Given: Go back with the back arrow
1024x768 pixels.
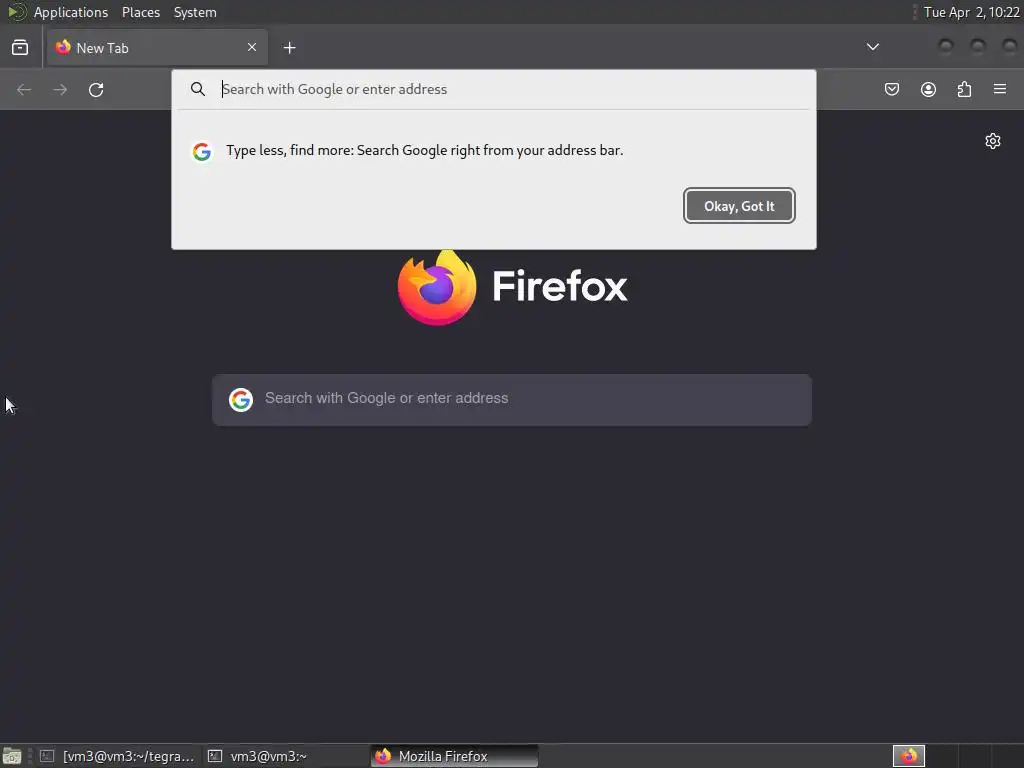Looking at the screenshot, I should coord(24,89).
